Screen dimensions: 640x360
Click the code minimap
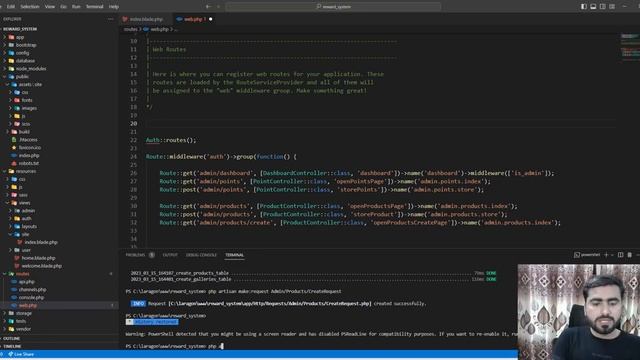click(x=629, y=48)
